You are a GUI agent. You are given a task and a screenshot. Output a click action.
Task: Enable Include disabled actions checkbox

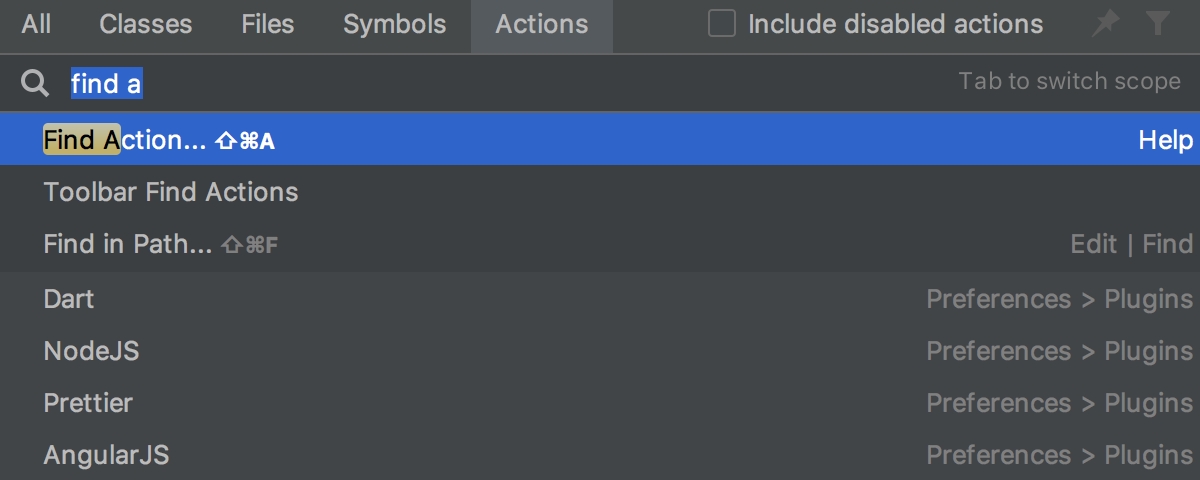point(722,24)
